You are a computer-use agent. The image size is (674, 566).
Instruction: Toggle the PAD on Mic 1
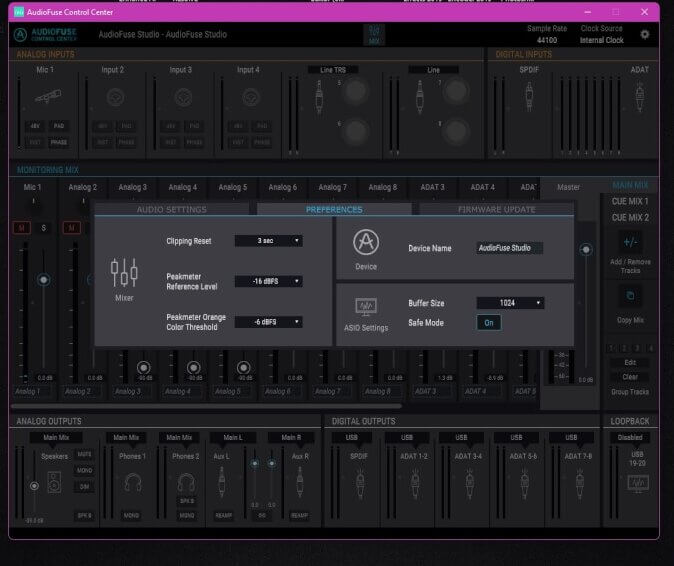point(59,126)
